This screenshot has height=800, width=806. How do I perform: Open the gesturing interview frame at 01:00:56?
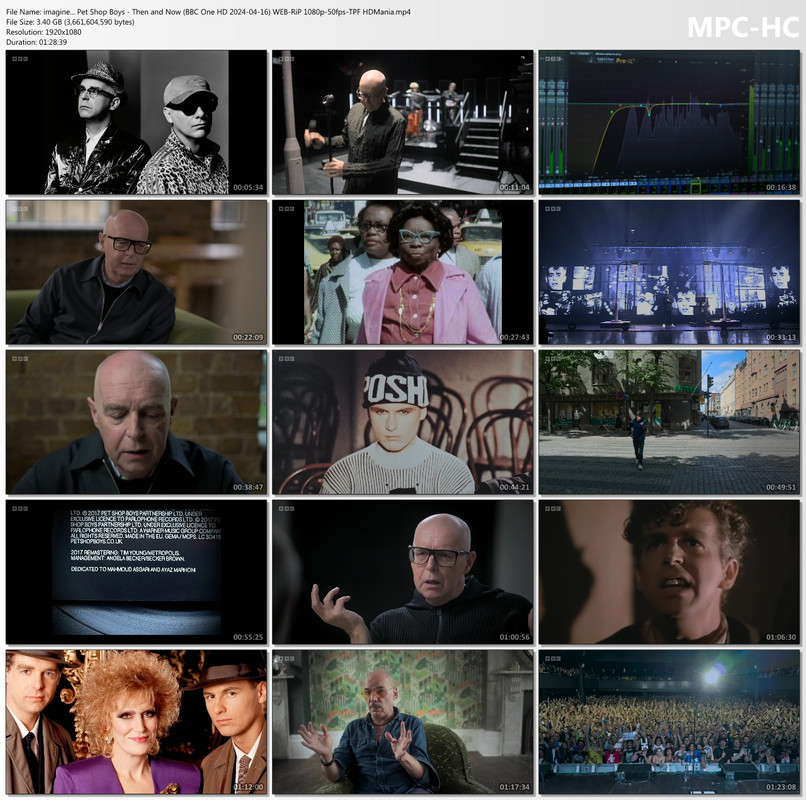click(x=402, y=572)
